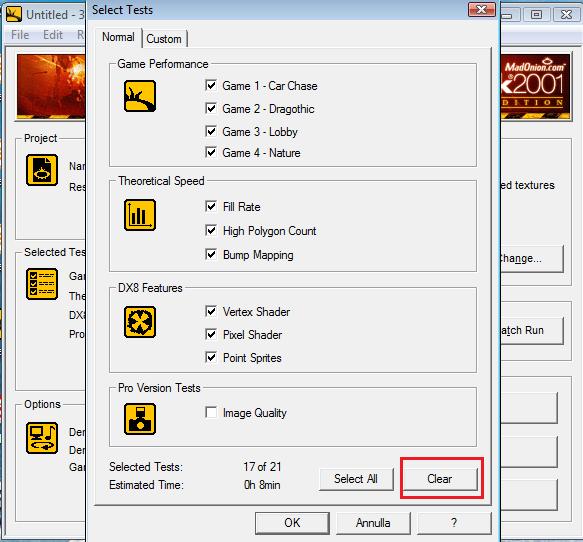The width and height of the screenshot is (583, 542).
Task: Confirm with the OK button
Action: (292, 523)
